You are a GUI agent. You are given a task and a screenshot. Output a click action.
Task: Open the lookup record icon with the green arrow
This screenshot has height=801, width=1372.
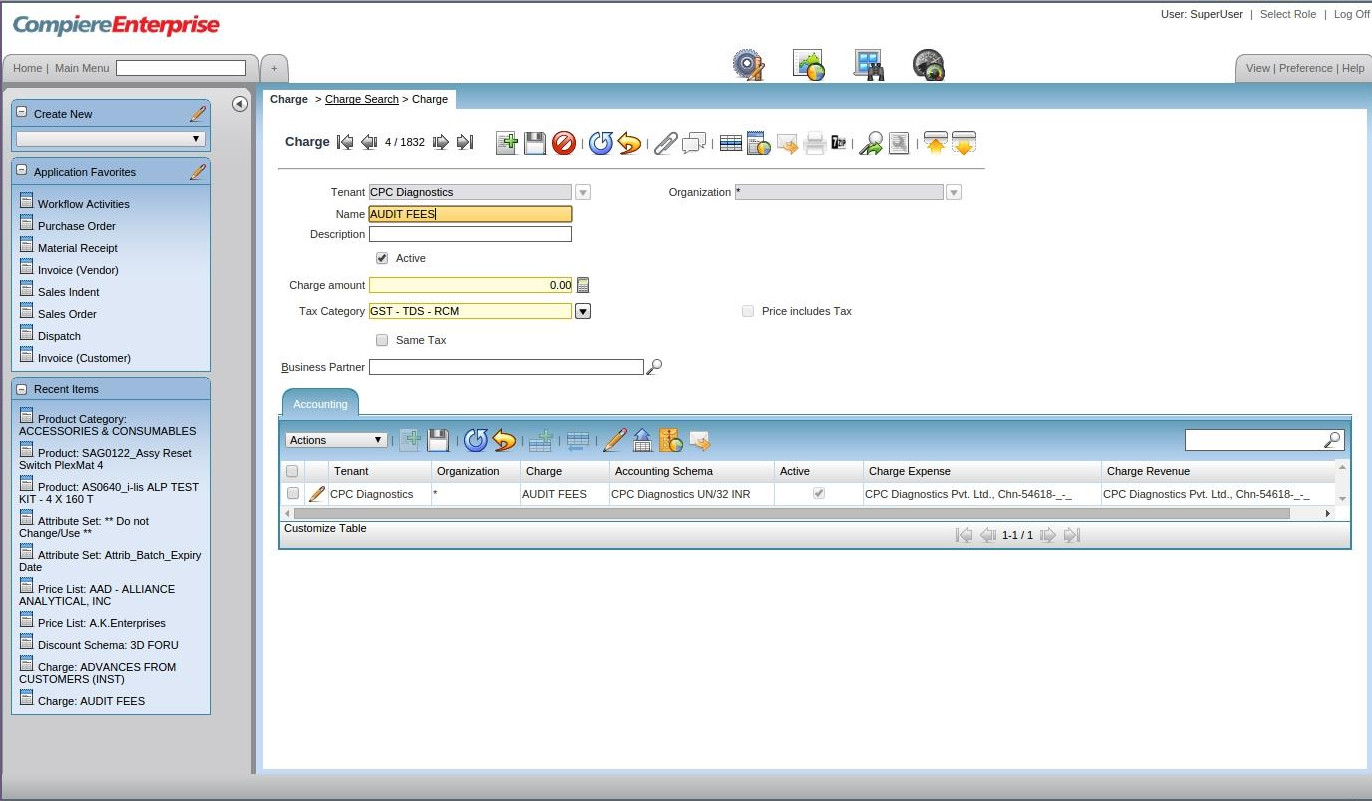(x=871, y=143)
